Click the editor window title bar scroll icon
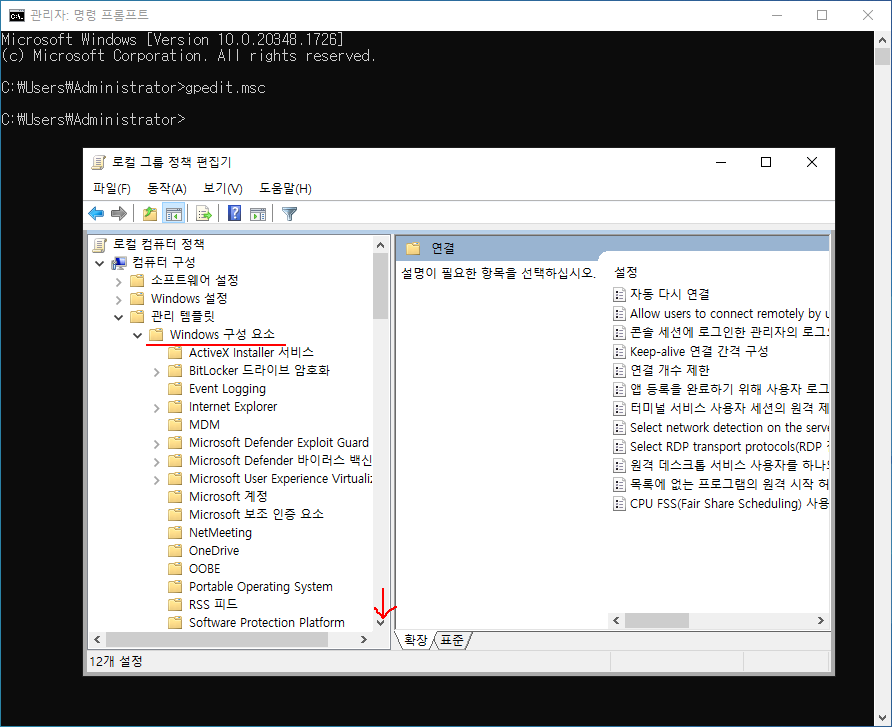This screenshot has width=892, height=727. click(98, 163)
